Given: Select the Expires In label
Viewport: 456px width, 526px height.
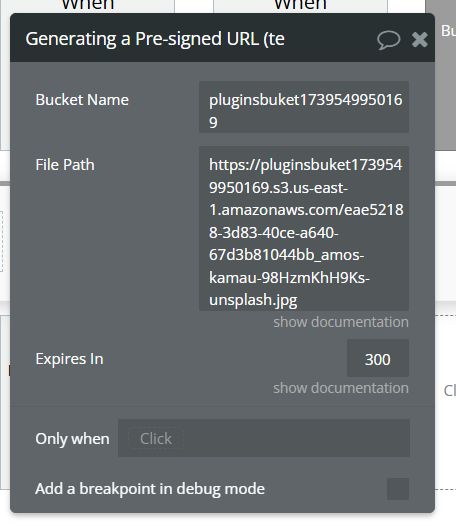Looking at the screenshot, I should click(x=69, y=359).
